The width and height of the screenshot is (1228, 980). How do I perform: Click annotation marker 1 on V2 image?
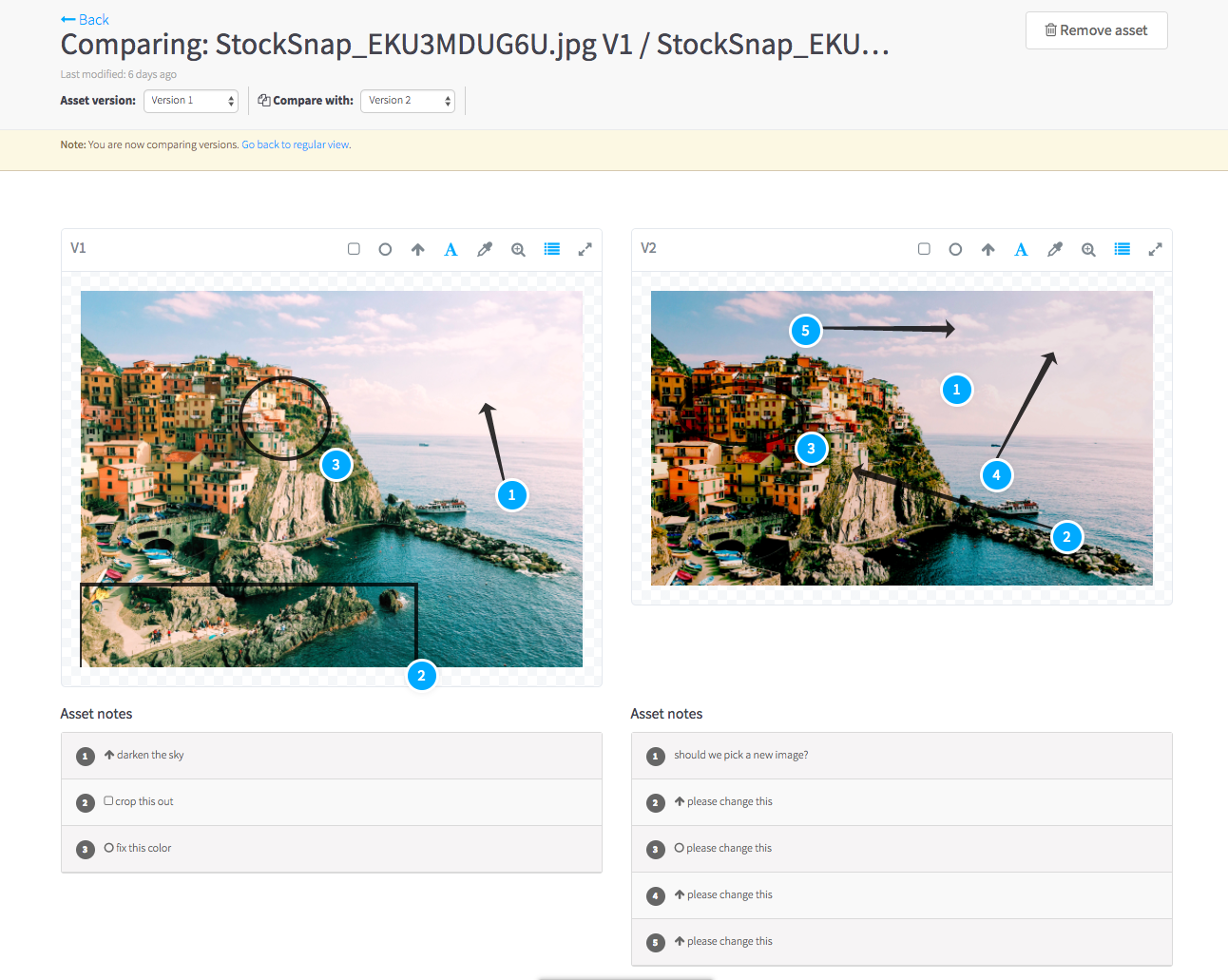pos(956,389)
